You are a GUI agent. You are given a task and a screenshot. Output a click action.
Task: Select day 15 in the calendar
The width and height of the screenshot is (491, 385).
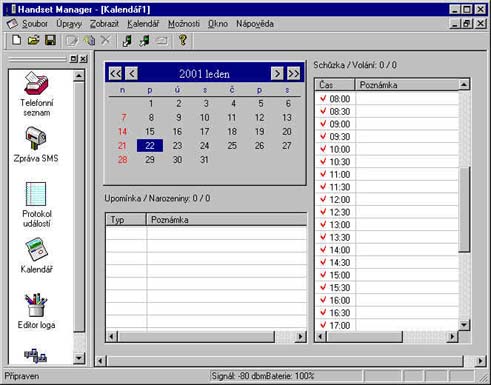[150, 132]
